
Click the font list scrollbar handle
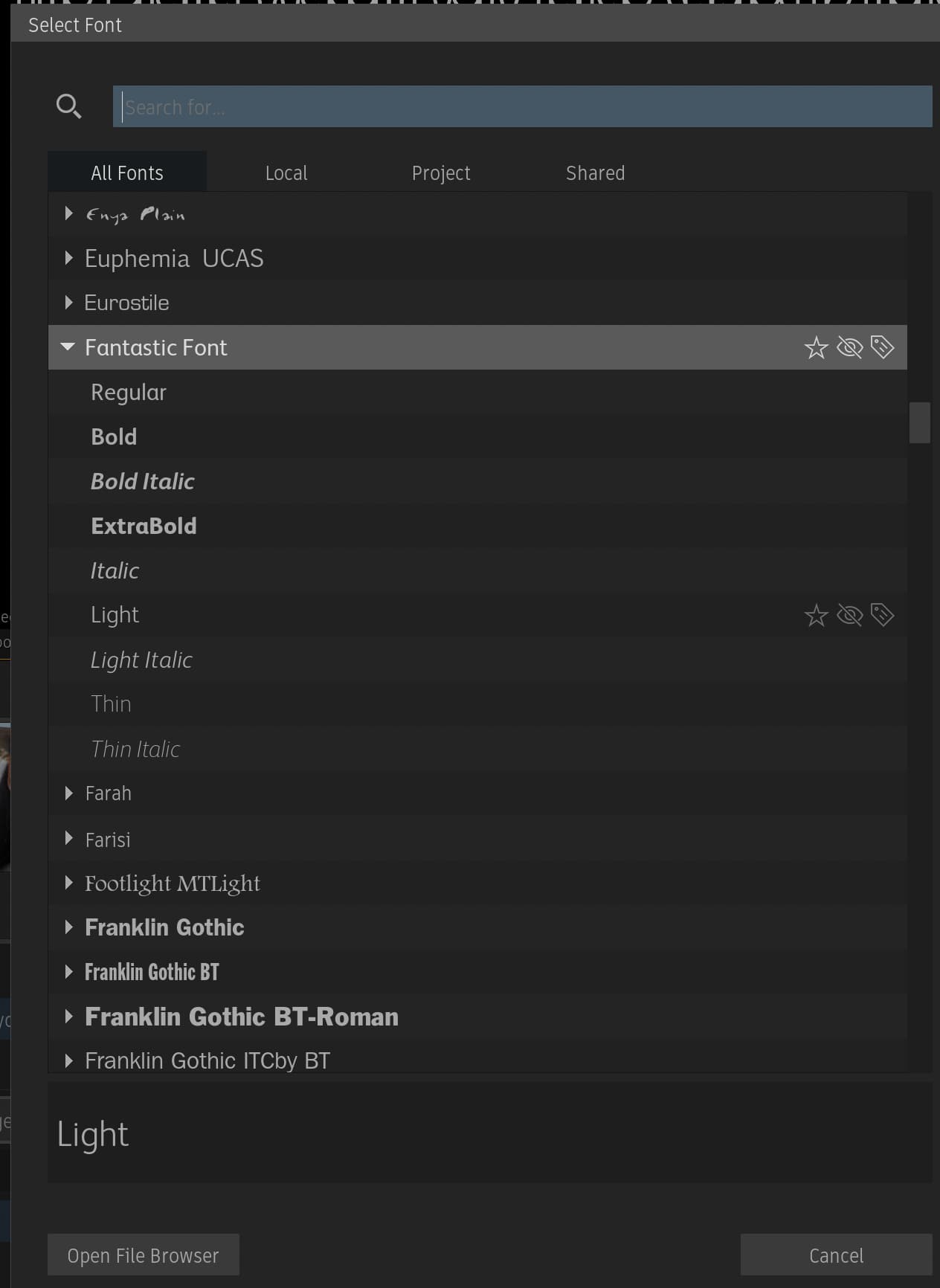point(920,422)
